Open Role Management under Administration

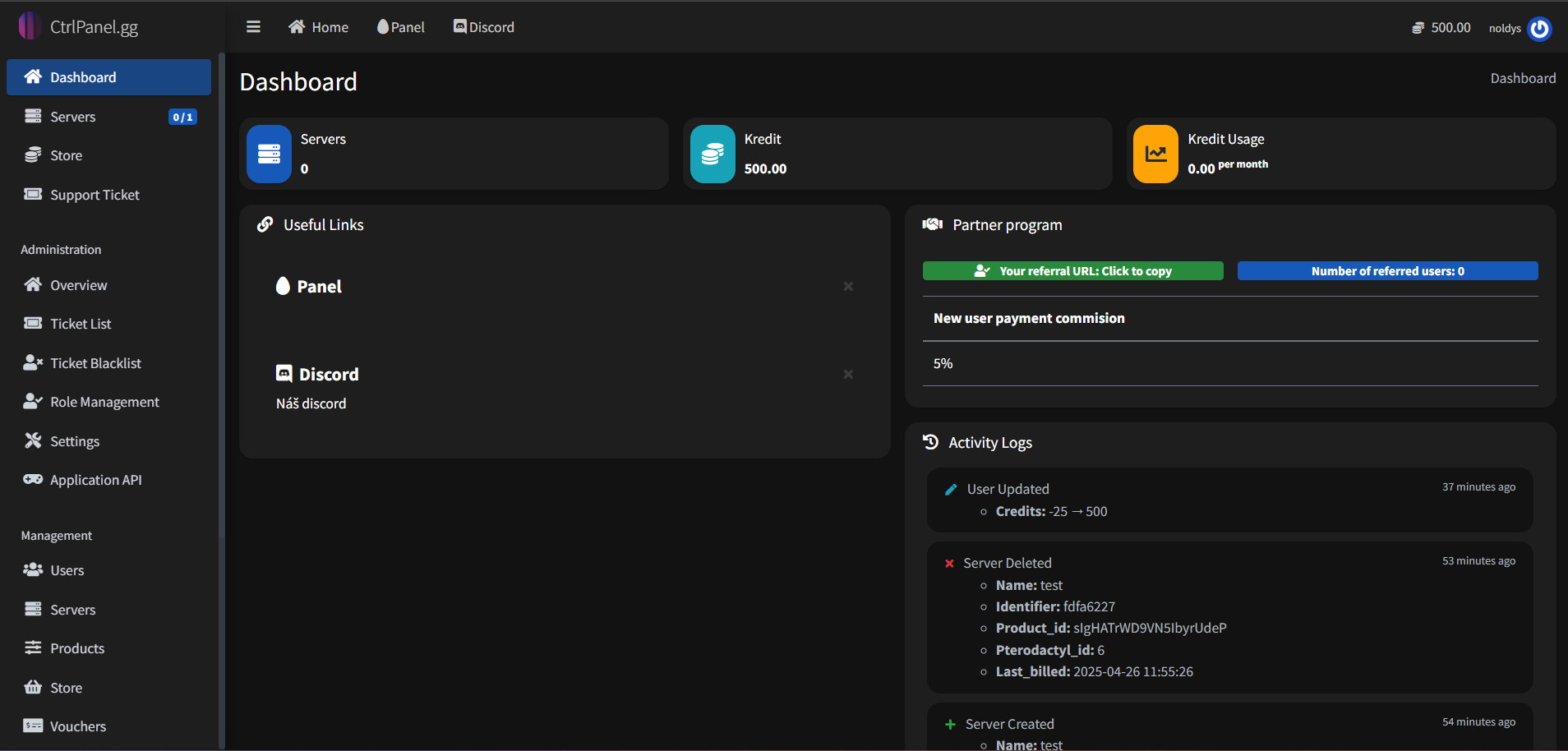coord(104,402)
